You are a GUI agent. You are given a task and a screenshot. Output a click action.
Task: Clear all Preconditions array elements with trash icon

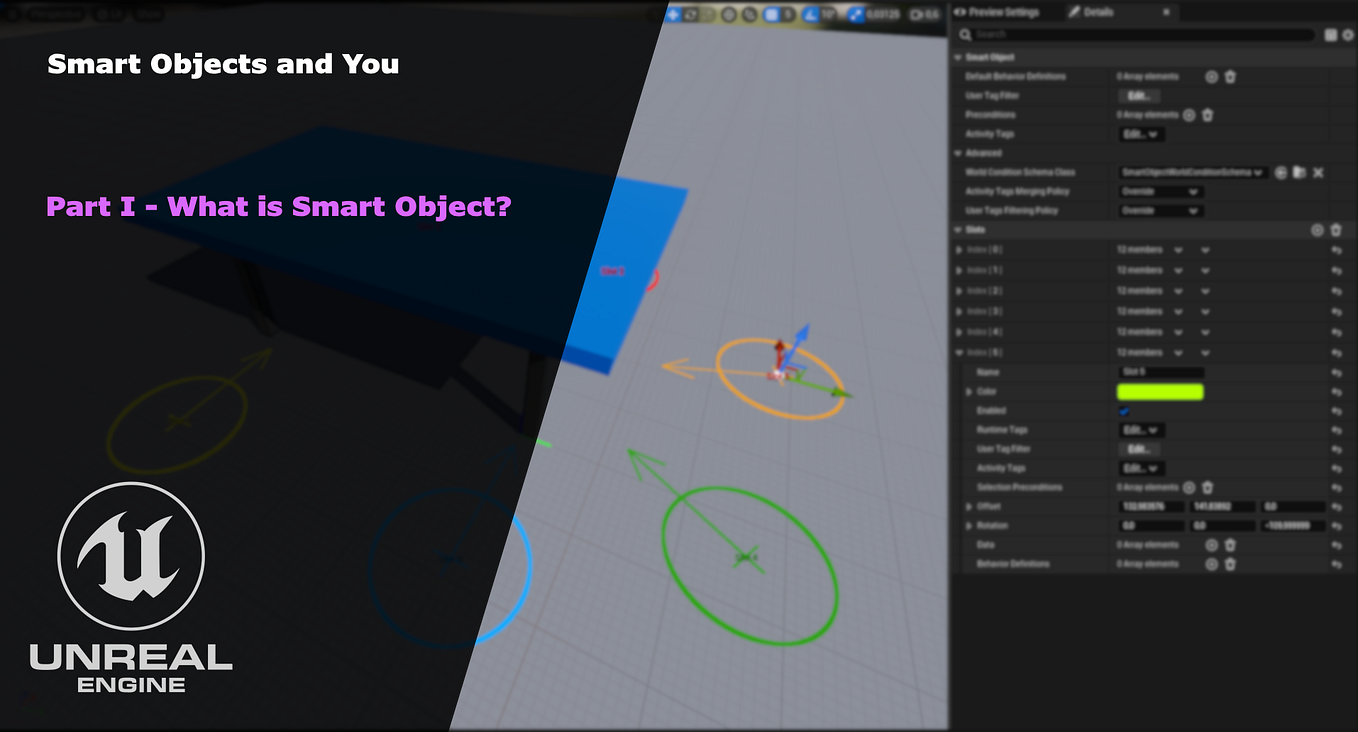pos(1207,115)
